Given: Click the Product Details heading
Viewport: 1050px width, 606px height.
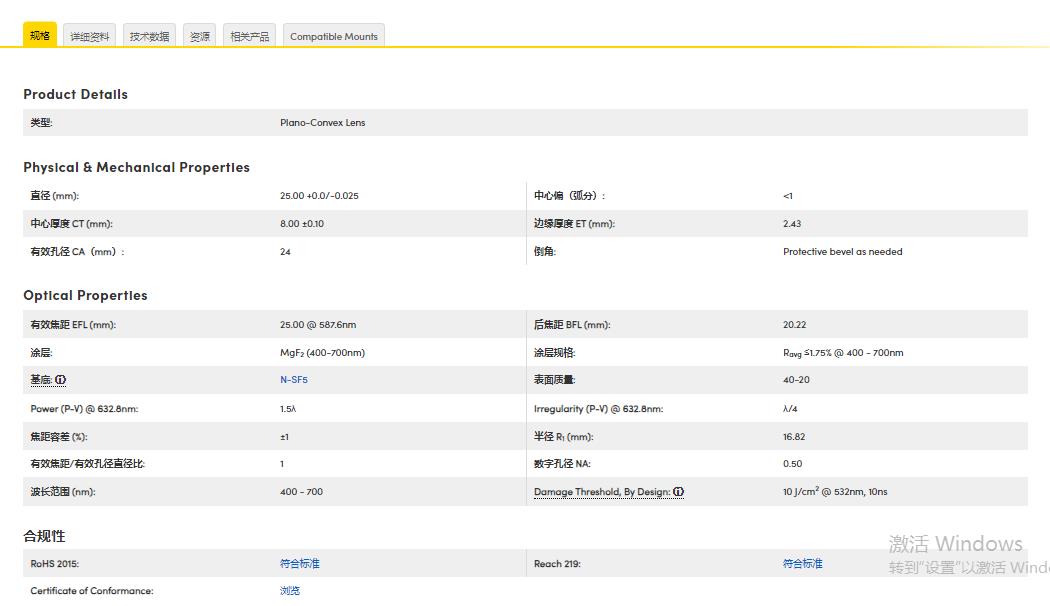Looking at the screenshot, I should click(x=76, y=94).
